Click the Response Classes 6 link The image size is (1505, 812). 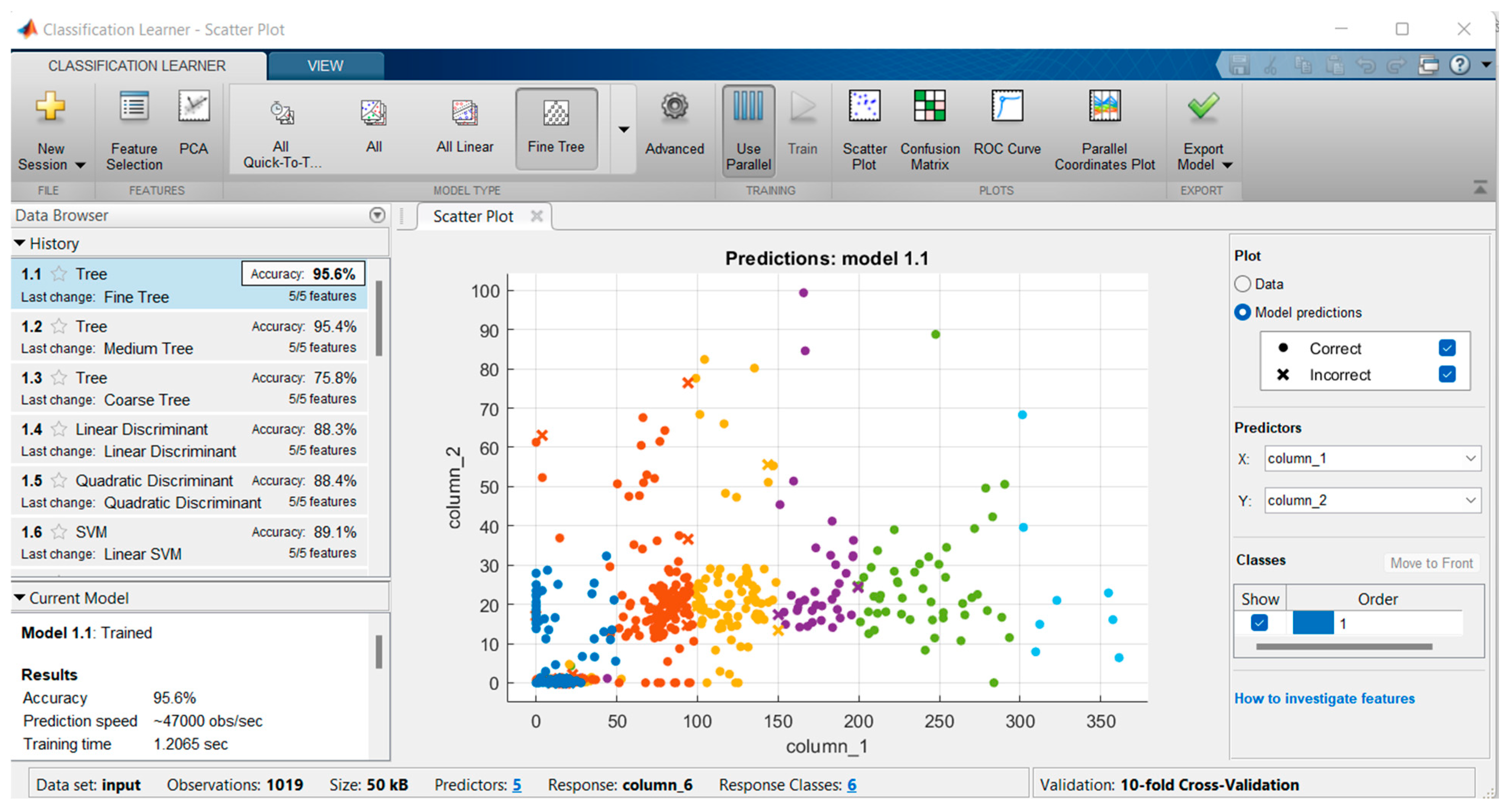[851, 785]
